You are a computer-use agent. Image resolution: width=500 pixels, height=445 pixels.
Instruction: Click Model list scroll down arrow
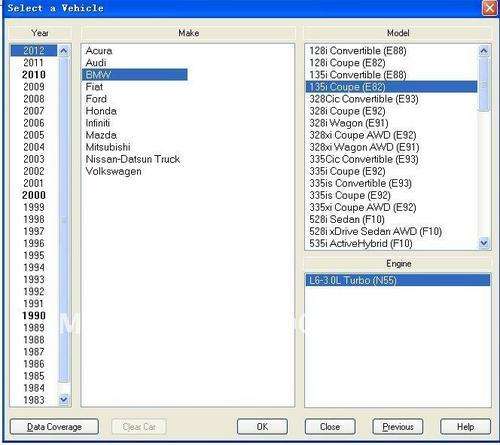point(484,243)
